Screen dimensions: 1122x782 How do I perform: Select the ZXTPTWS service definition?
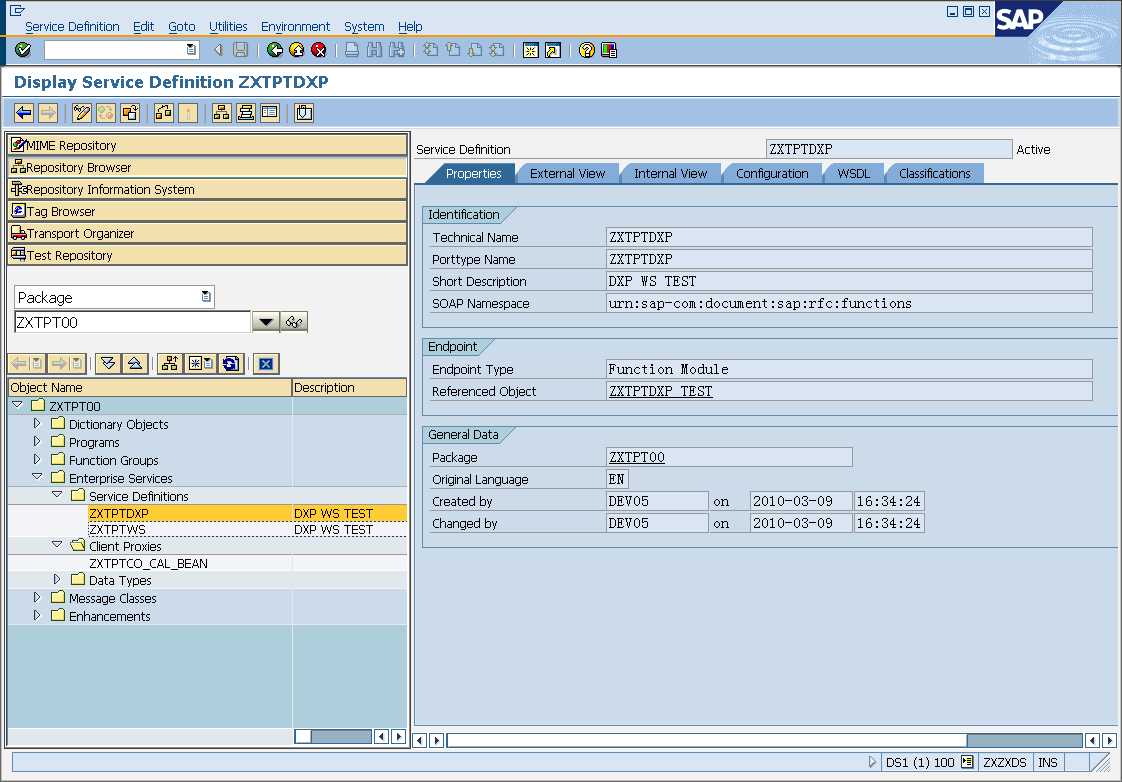117,529
